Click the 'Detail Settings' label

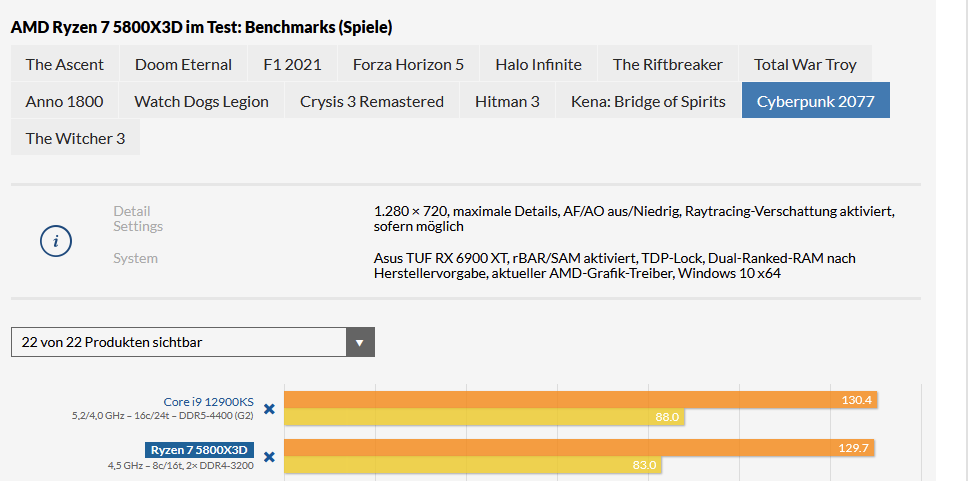click(x=138, y=219)
